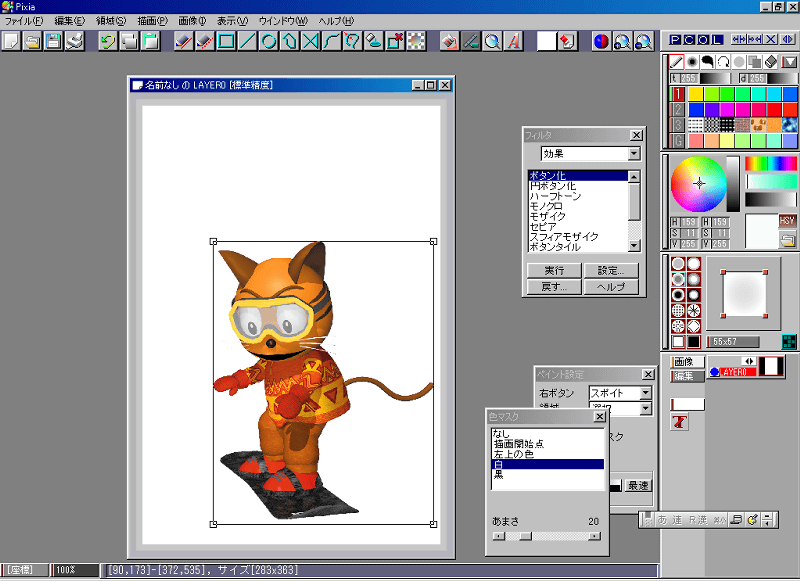The width and height of the screenshot is (800, 581).
Task: Click the Print icon in the toolbar
Action: (74, 41)
